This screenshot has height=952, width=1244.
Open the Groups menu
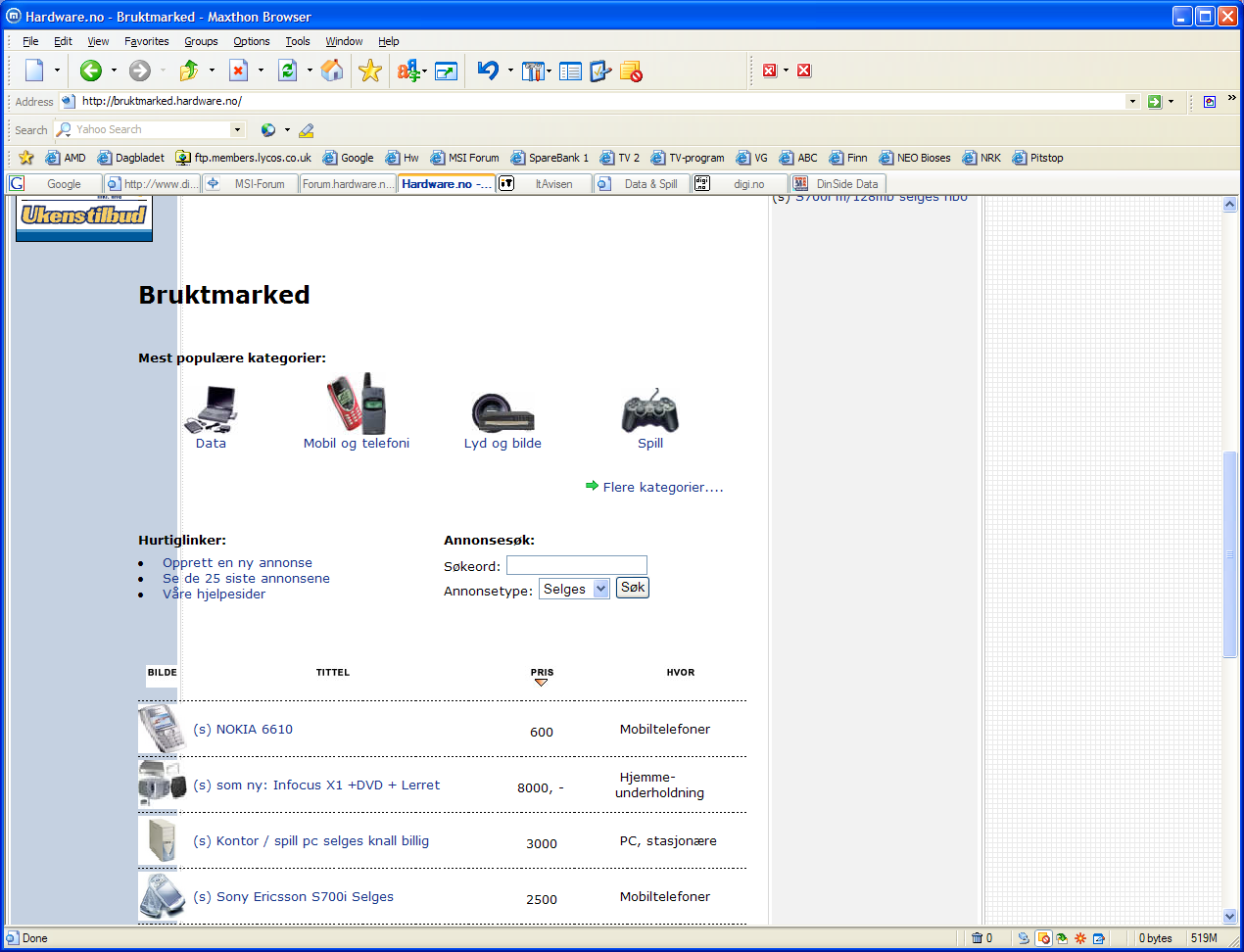201,41
